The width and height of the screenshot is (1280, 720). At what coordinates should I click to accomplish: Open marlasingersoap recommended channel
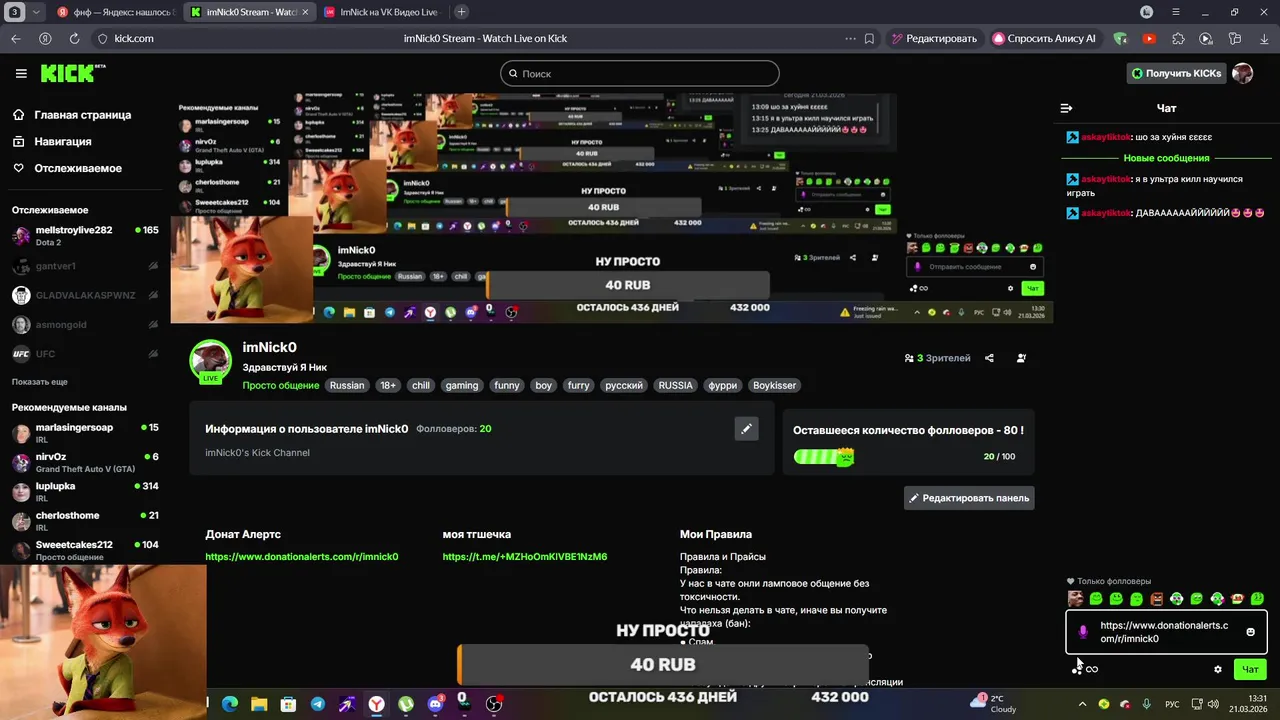pyautogui.click(x=85, y=433)
